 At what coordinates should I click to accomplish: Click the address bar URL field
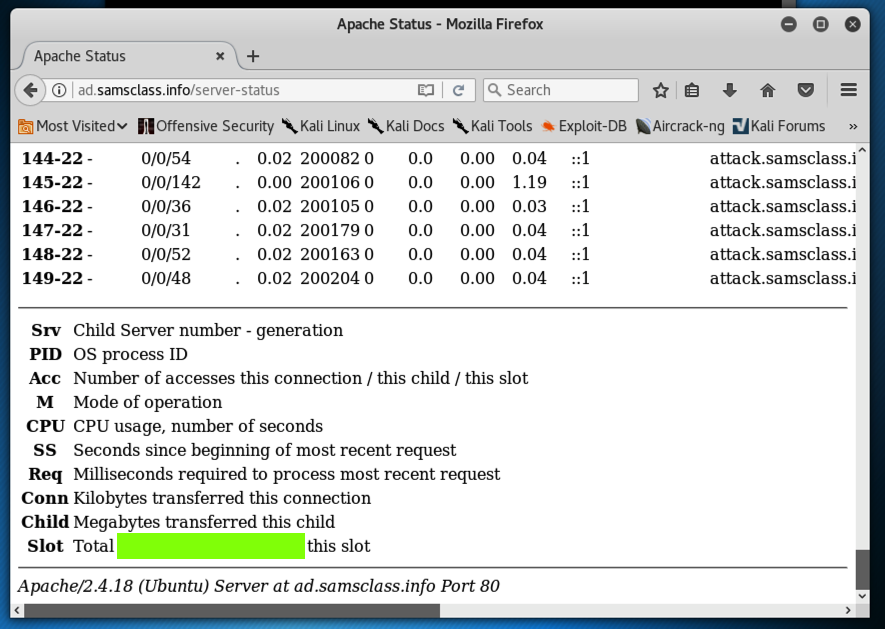click(240, 90)
